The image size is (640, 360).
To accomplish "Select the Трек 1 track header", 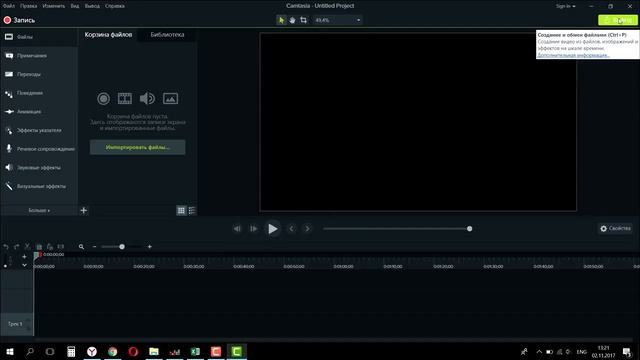I will (16, 324).
